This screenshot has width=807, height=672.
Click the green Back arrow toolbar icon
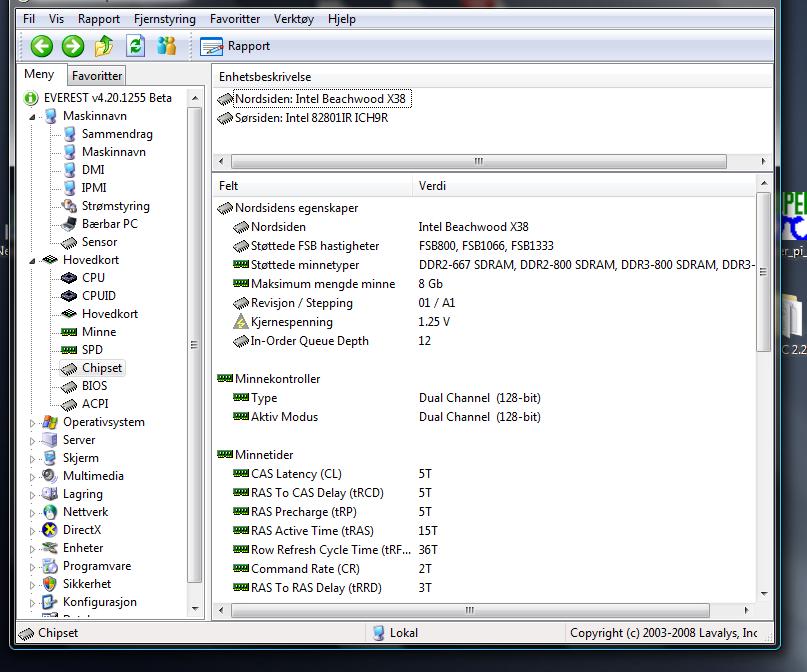42,46
